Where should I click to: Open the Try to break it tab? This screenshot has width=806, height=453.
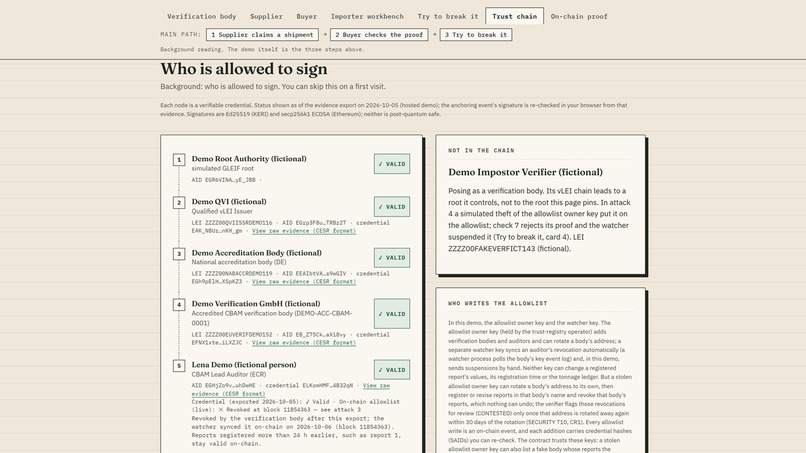click(x=448, y=16)
